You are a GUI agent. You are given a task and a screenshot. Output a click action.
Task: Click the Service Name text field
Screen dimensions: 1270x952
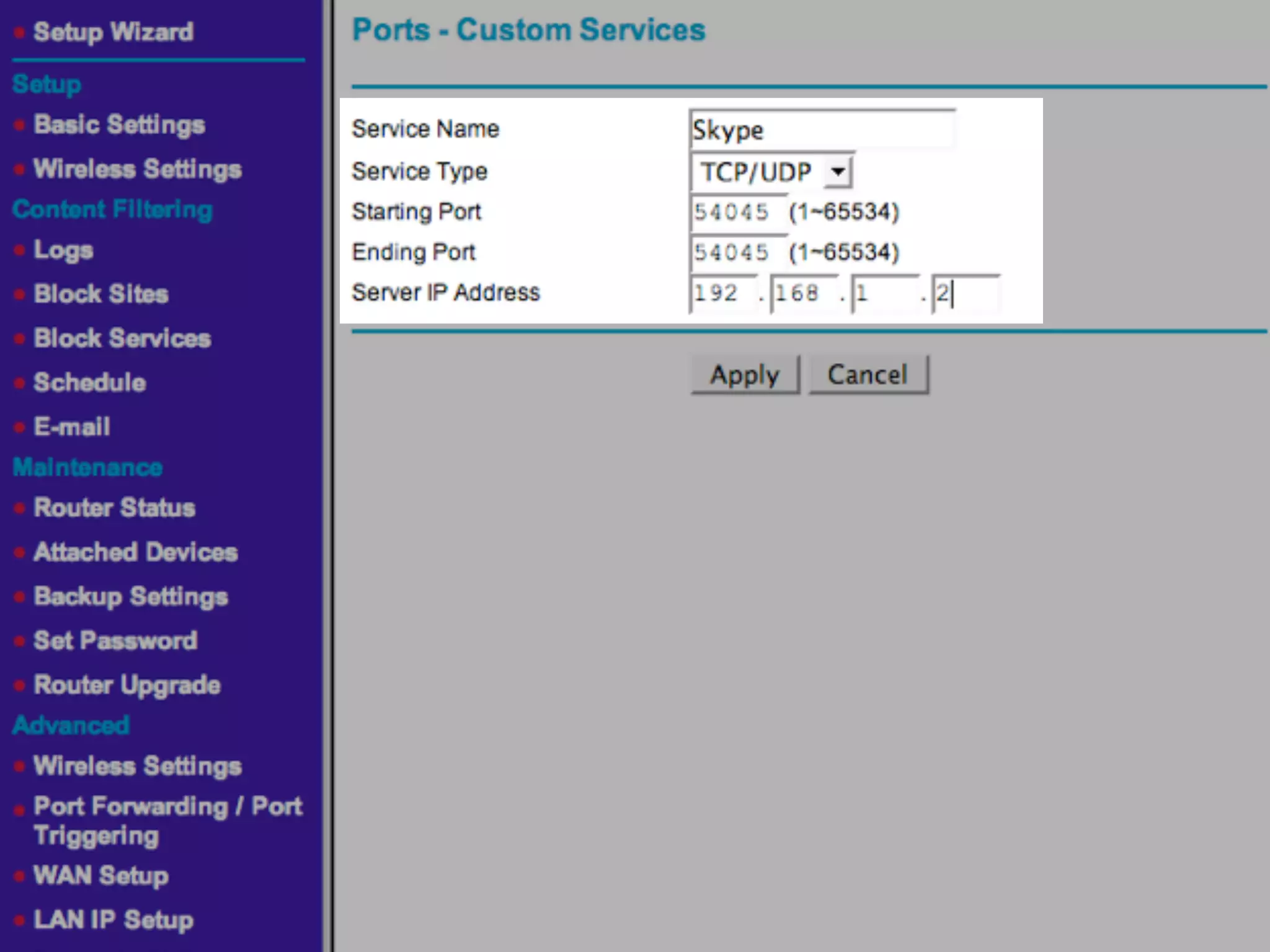pyautogui.click(x=822, y=130)
